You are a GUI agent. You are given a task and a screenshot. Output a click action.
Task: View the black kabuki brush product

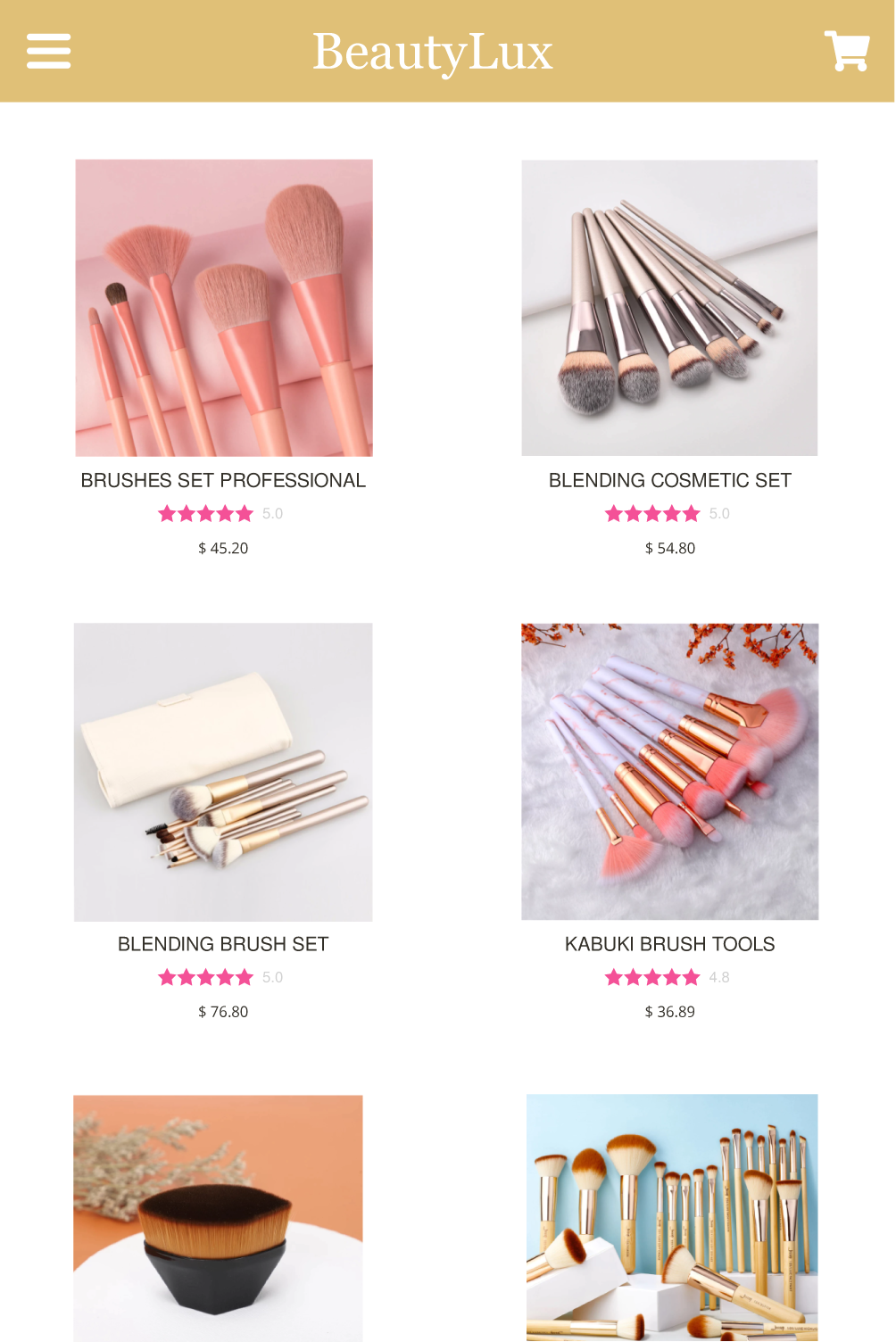click(x=218, y=1218)
